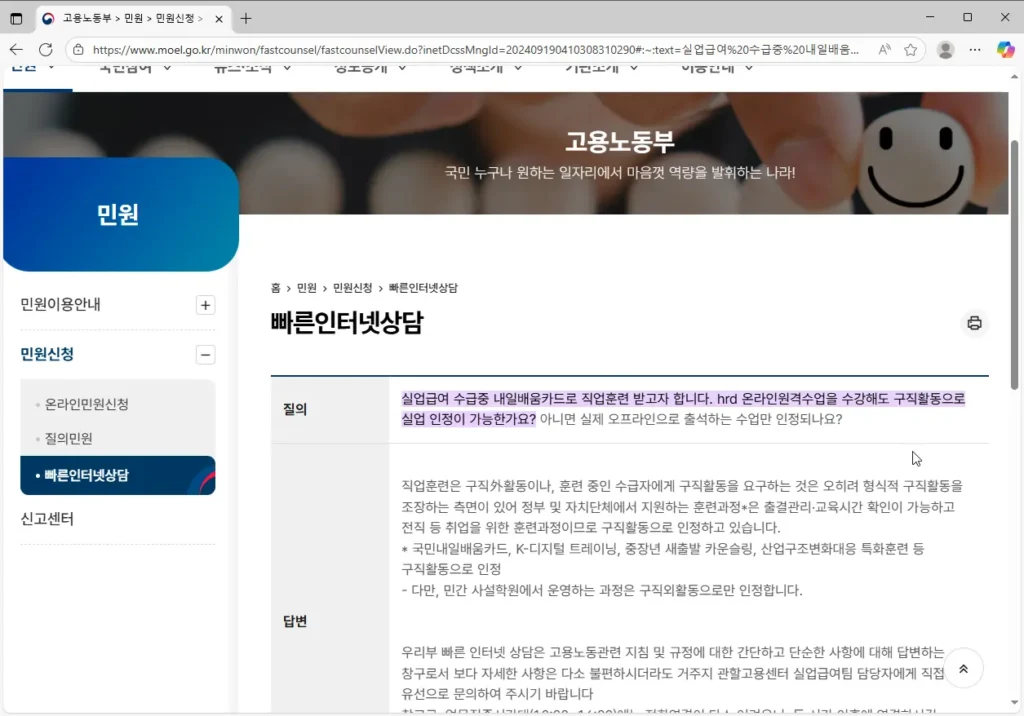Screen dimensions: 1024x716
Task: Go to 온라인민원신청 submenu
Action: [x=86, y=404]
